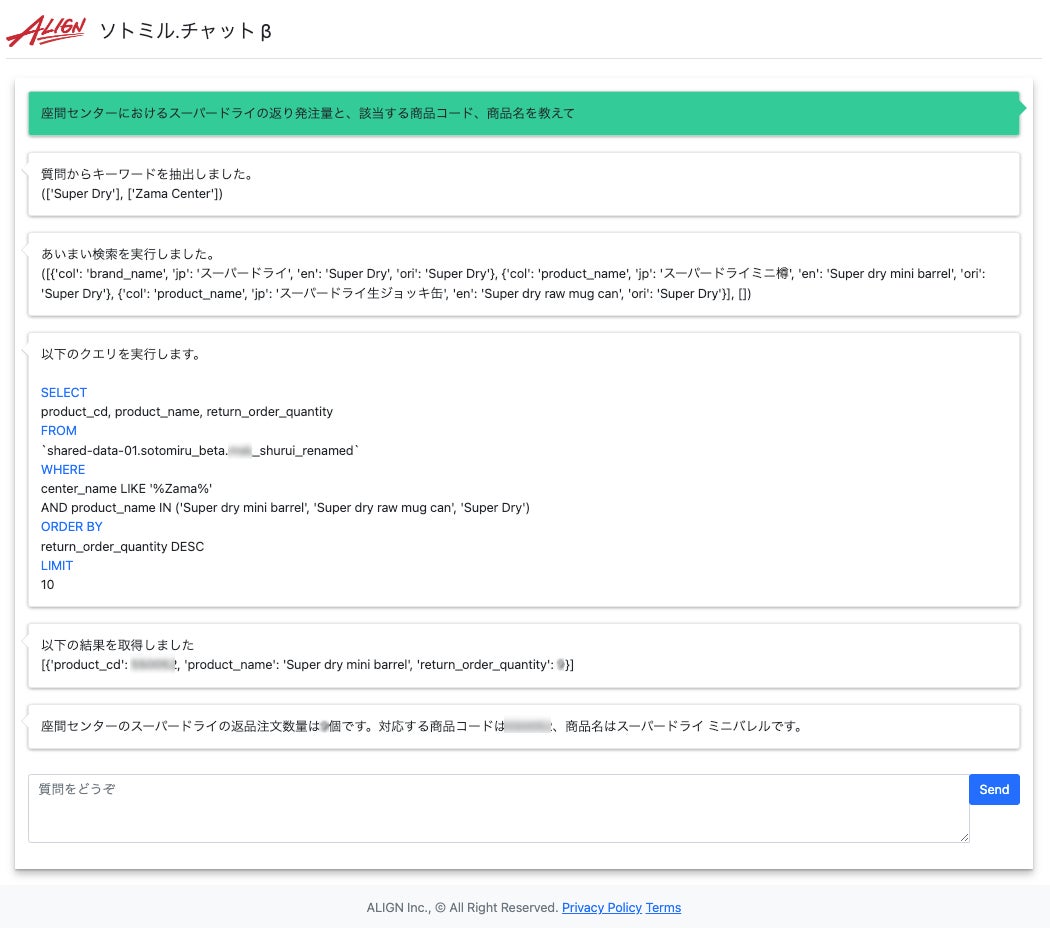Screen dimensions: 1050x928
Task: Click the resize handle of the question textarea
Action: tap(964, 838)
